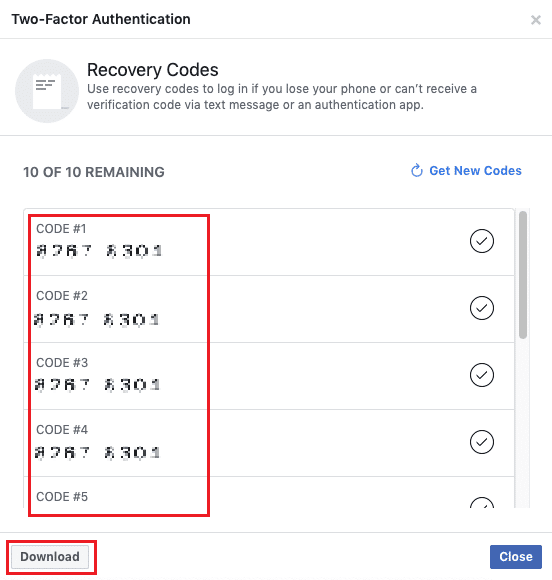This screenshot has width=552, height=580.
Task: Toggle the checkmark circle for Code #2
Action: pyautogui.click(x=482, y=308)
